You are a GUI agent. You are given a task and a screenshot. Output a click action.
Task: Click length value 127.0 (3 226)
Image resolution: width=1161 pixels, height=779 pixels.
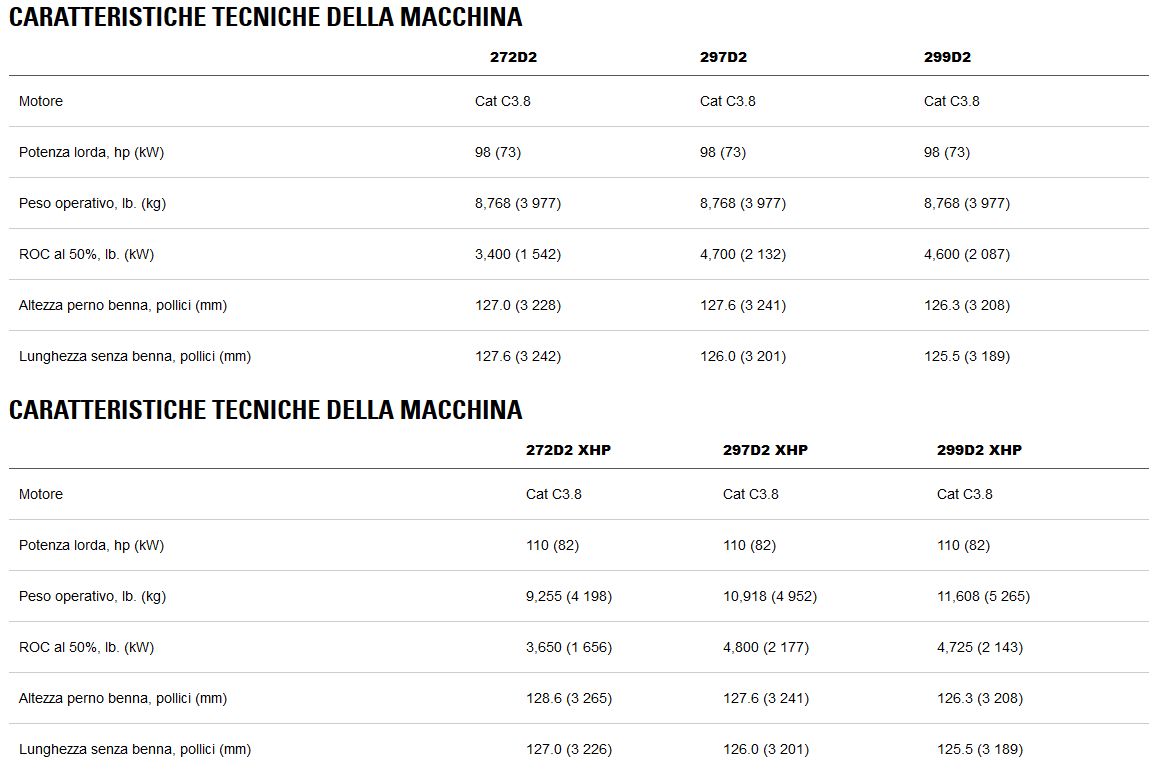569,749
